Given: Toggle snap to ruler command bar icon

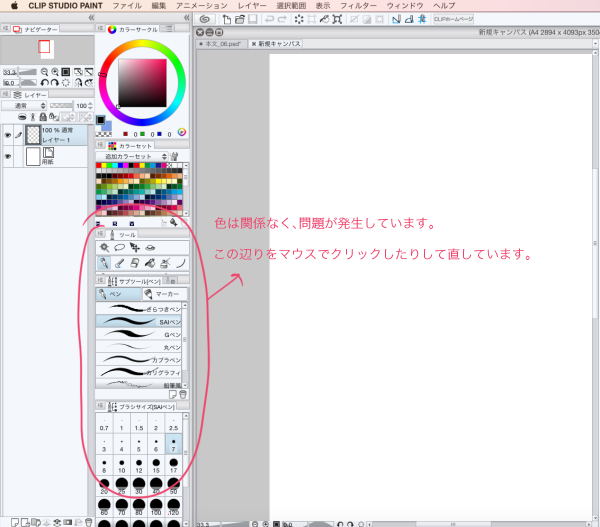Looking at the screenshot, I should (x=396, y=19).
